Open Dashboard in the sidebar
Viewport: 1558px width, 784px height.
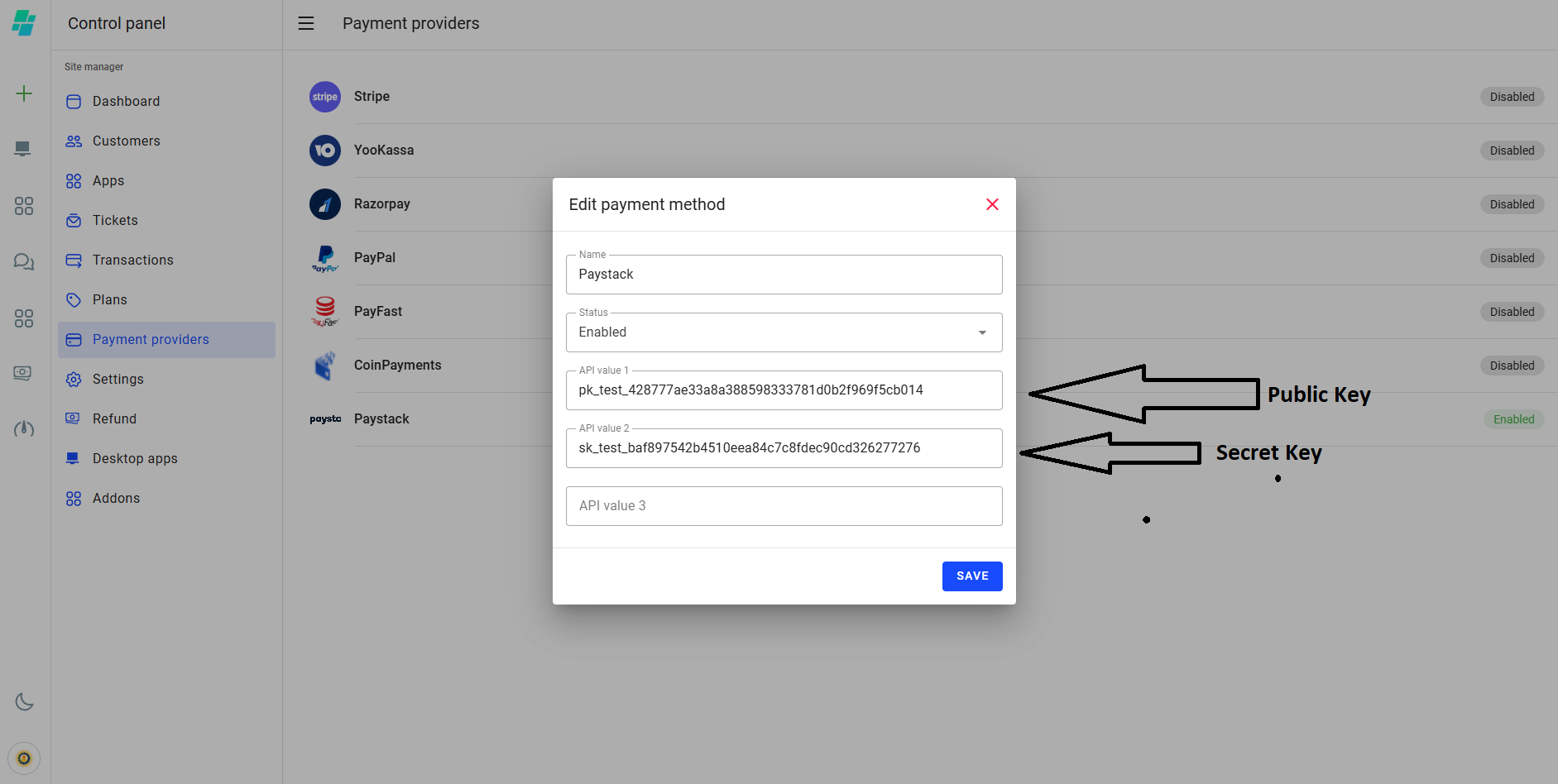(126, 102)
